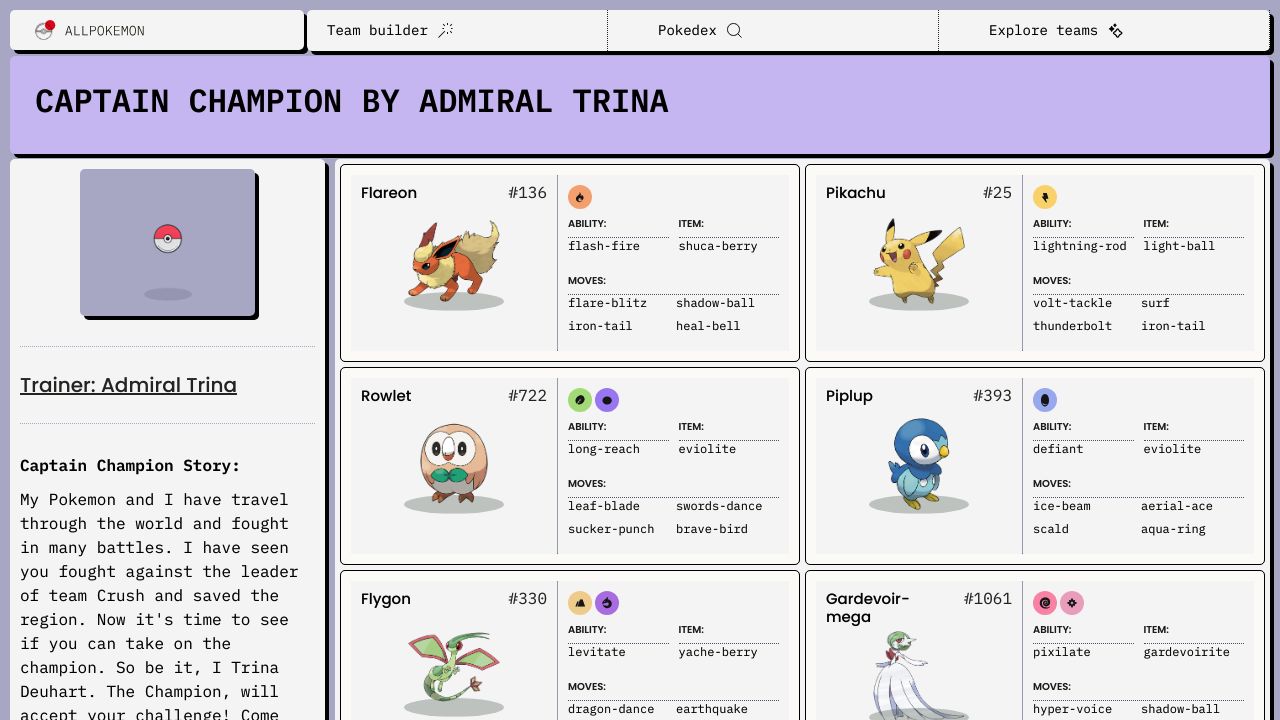Click the trainer pokeball avatar image
Screen dimensions: 1280x720
167,242
